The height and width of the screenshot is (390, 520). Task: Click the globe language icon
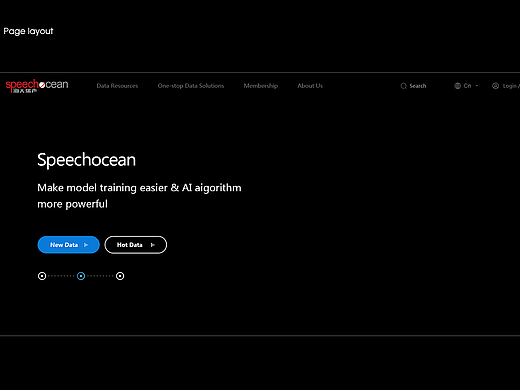[x=457, y=86]
